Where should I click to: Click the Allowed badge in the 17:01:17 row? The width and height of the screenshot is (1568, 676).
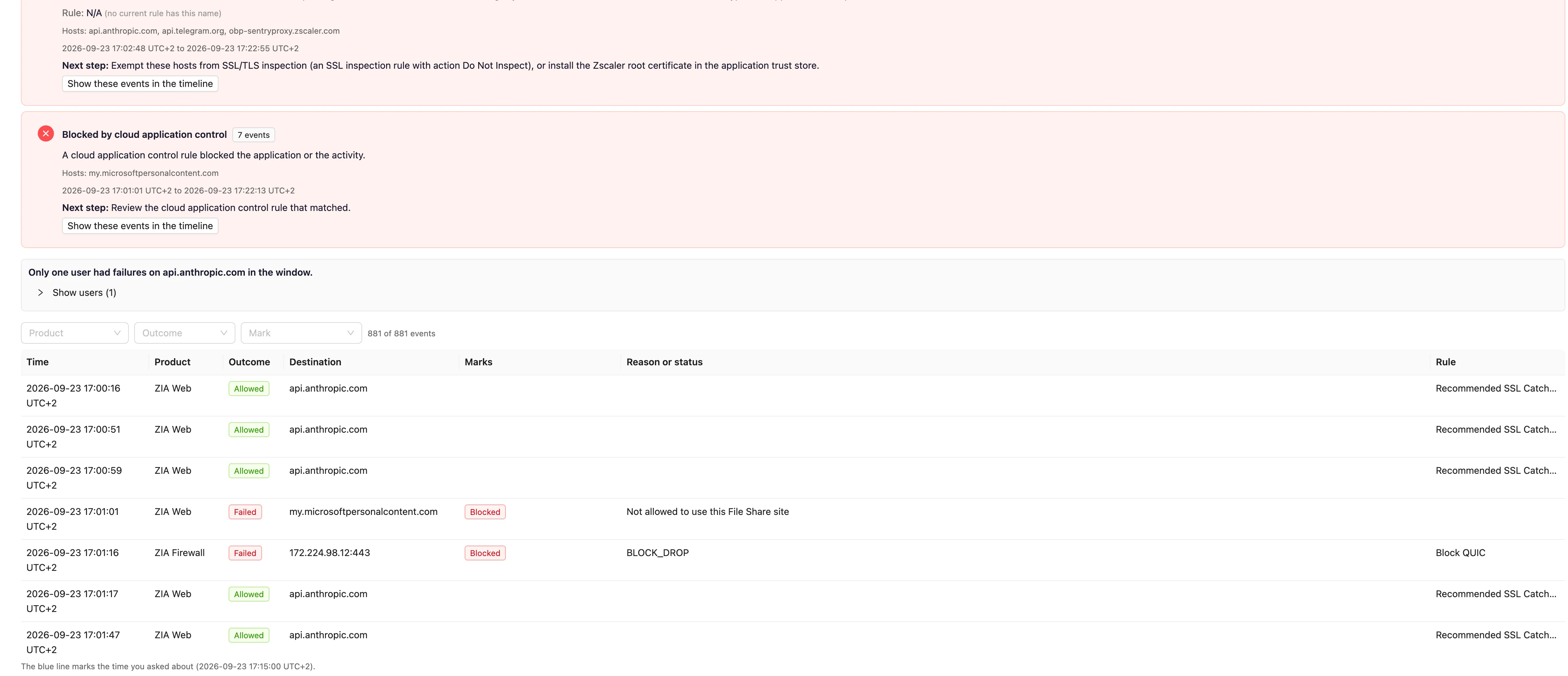click(x=248, y=594)
